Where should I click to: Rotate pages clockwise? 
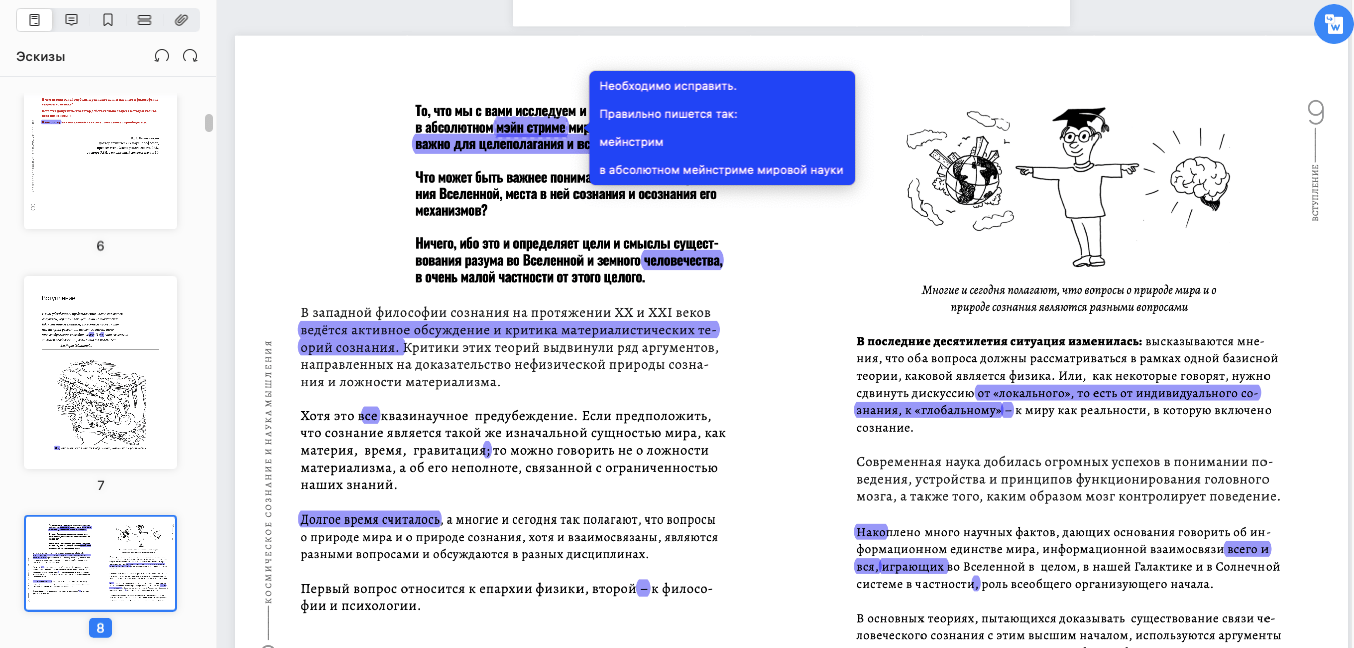point(190,56)
